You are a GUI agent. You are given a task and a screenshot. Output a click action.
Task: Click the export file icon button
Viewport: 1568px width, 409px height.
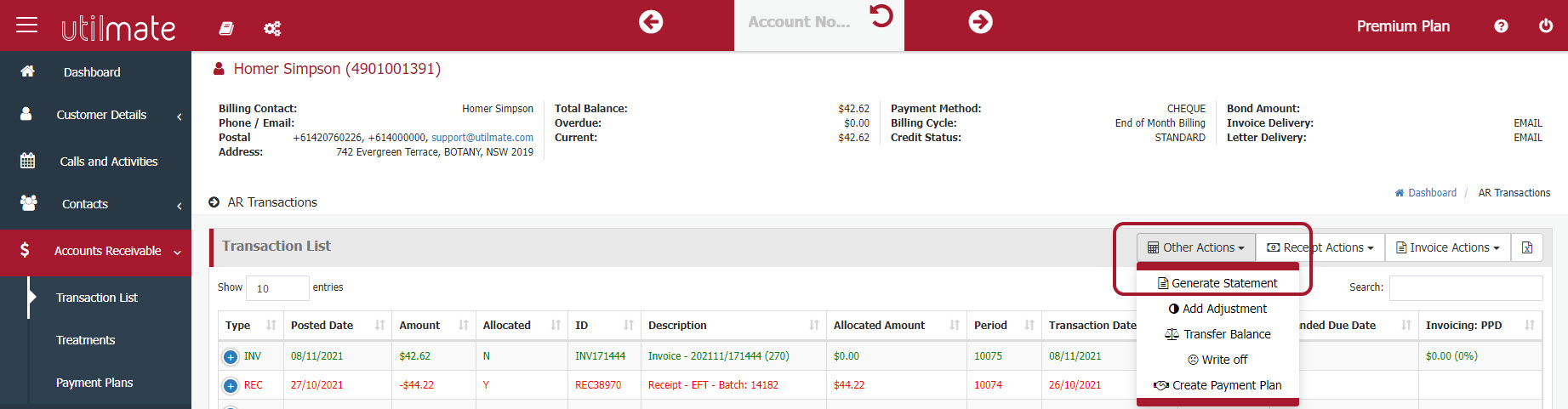[1527, 247]
